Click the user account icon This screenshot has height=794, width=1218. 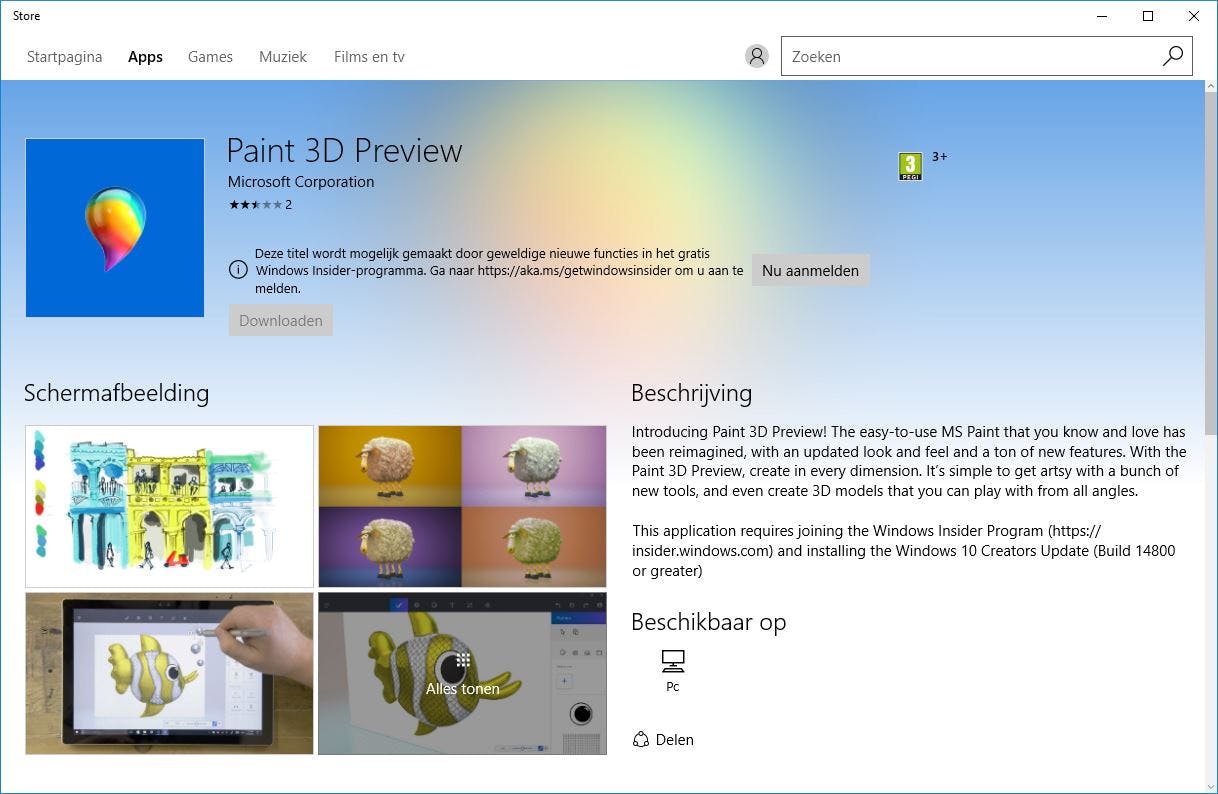tap(757, 55)
